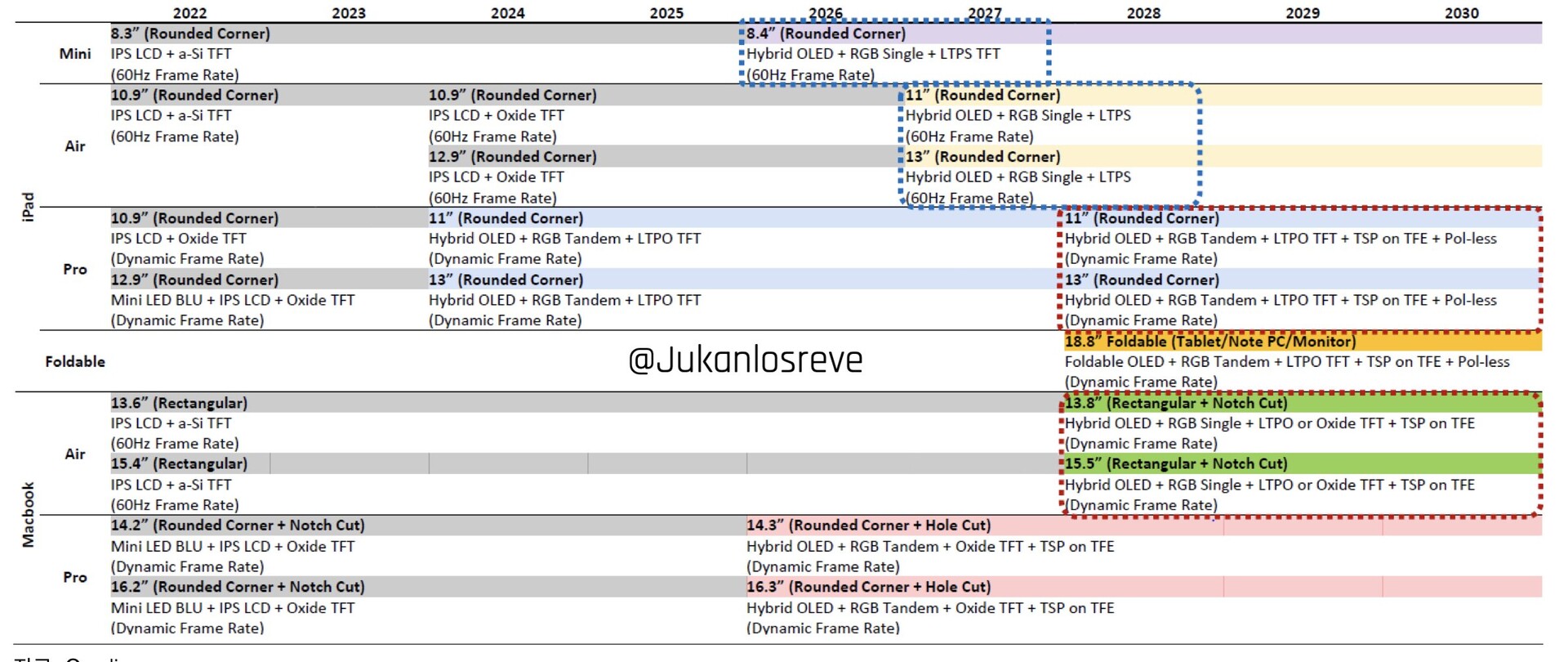This screenshot has height=662, width=1568.
Task: Select the Foldable OLED + RGB Tandem spec line
Action: (x=1286, y=362)
